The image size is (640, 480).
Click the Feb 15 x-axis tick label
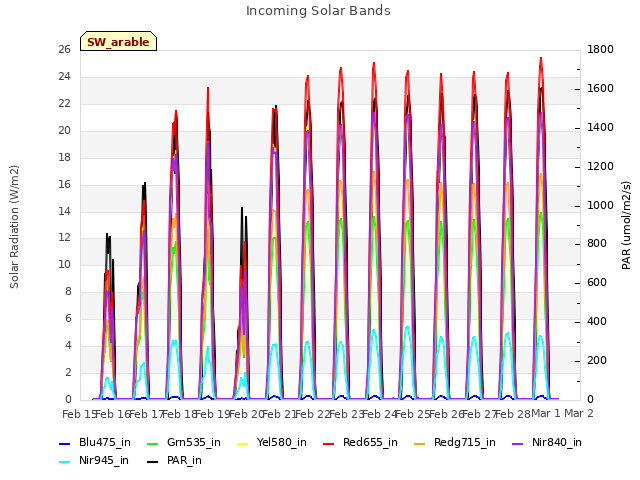[x=78, y=414]
